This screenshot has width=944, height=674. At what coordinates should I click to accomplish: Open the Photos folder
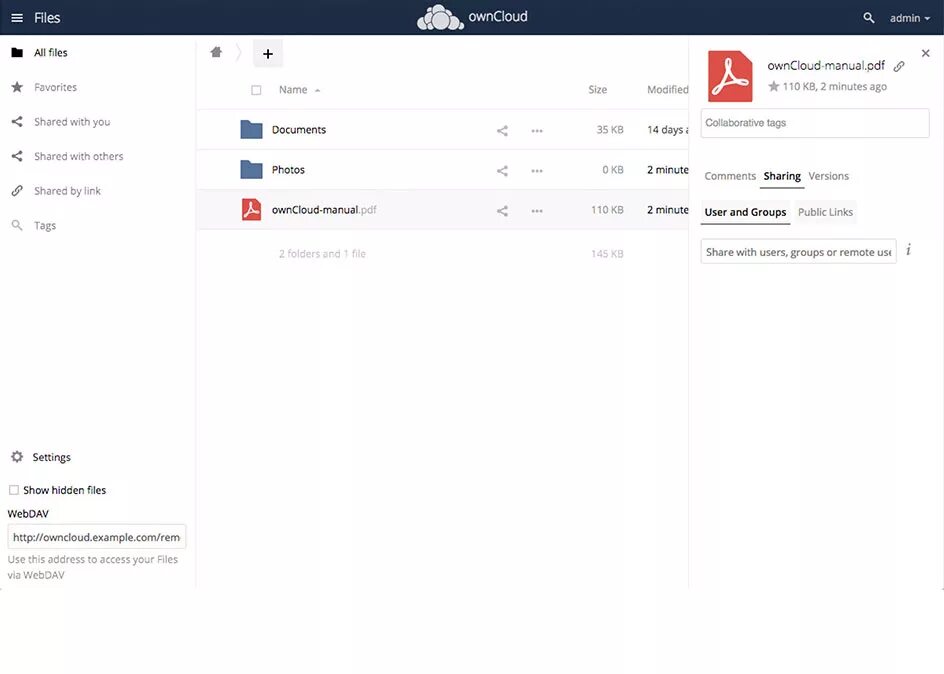pos(288,170)
